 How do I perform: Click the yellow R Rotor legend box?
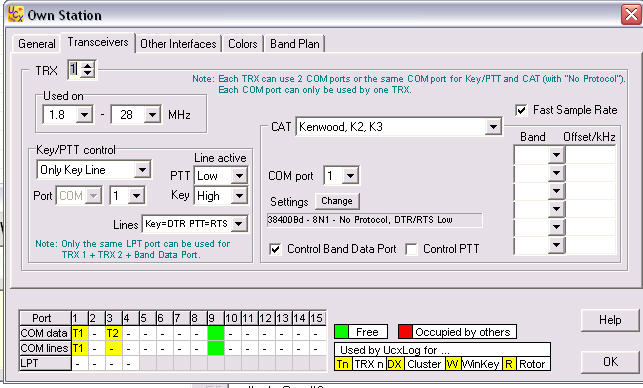pyautogui.click(x=508, y=364)
